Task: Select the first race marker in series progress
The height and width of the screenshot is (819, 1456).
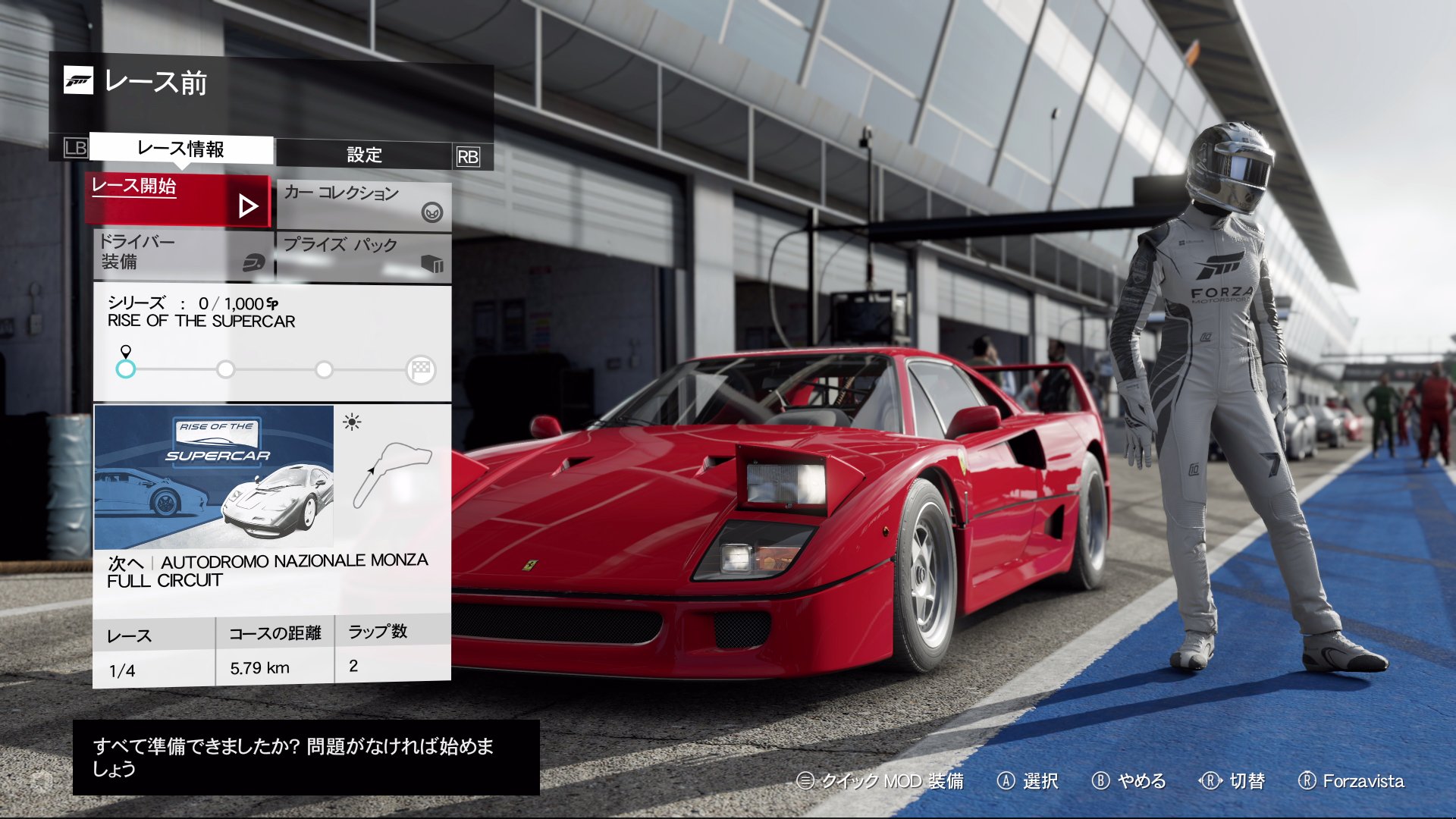Action: 126,369
